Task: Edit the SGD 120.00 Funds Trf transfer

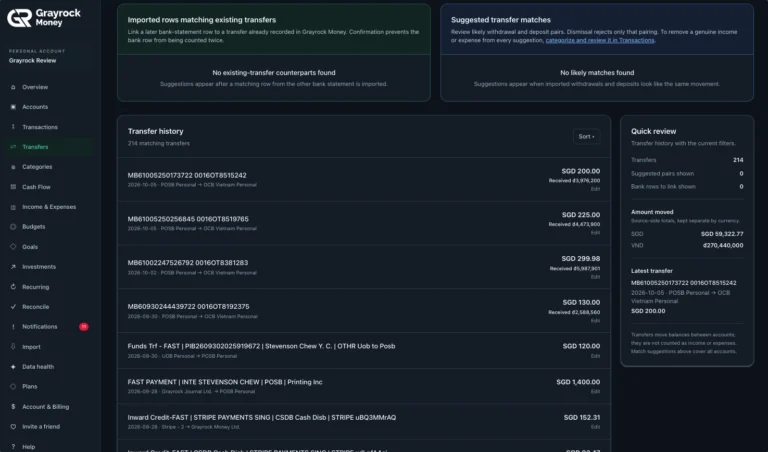Action: coord(595,356)
